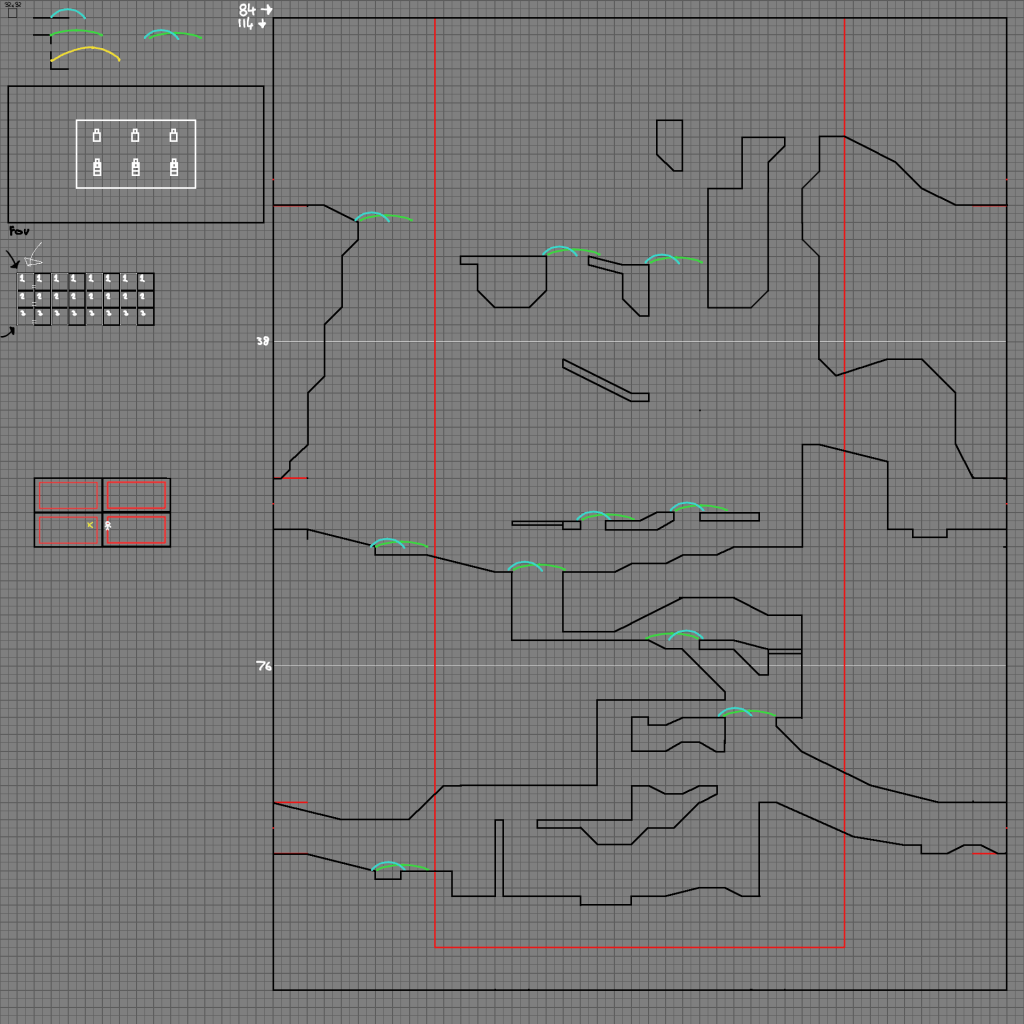
Task: Pick the top-right small bottle icon
Action: (x=173, y=135)
